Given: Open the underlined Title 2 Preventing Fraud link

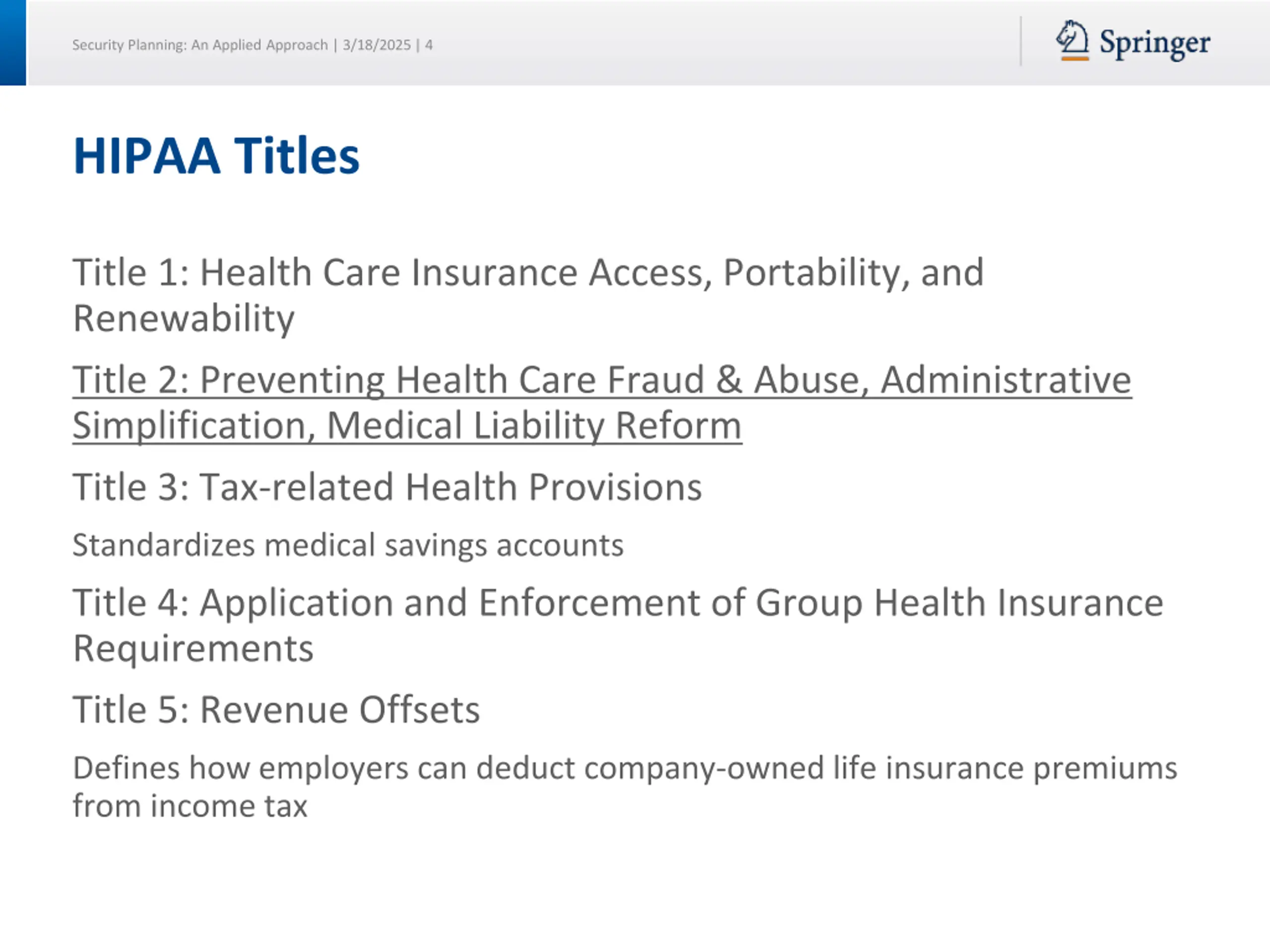Looking at the screenshot, I should [x=601, y=380].
